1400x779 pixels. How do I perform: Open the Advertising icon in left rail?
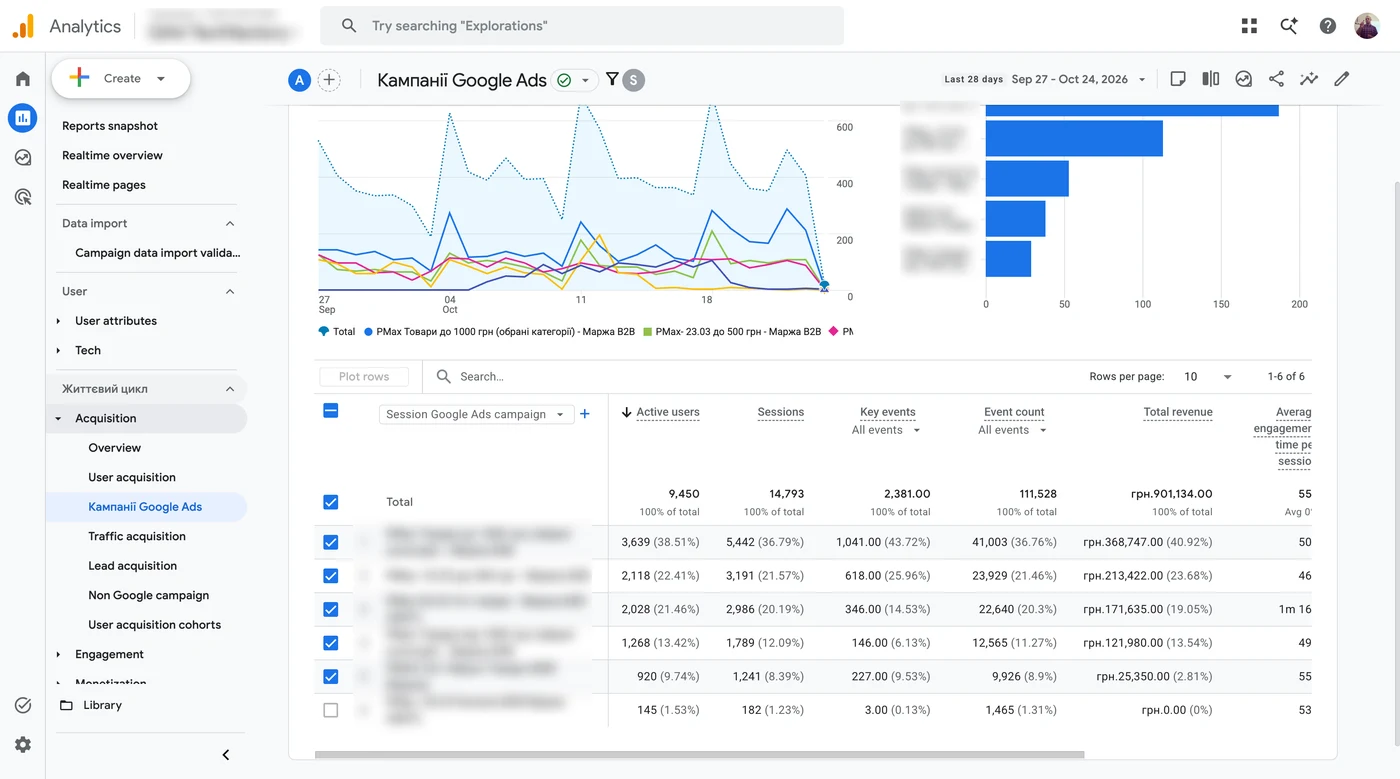pyautogui.click(x=23, y=196)
